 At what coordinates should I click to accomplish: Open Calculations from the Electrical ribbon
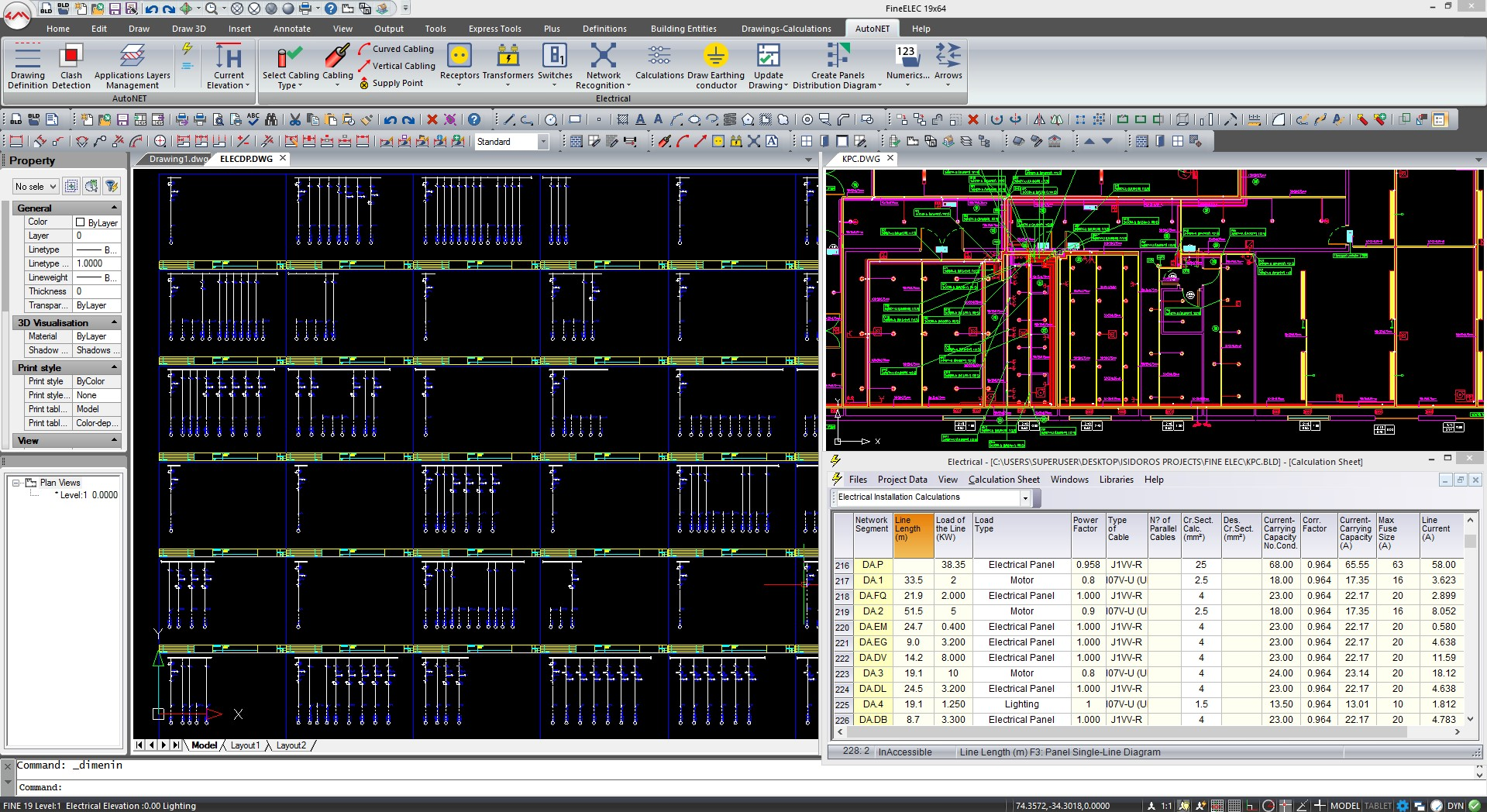pos(659,57)
